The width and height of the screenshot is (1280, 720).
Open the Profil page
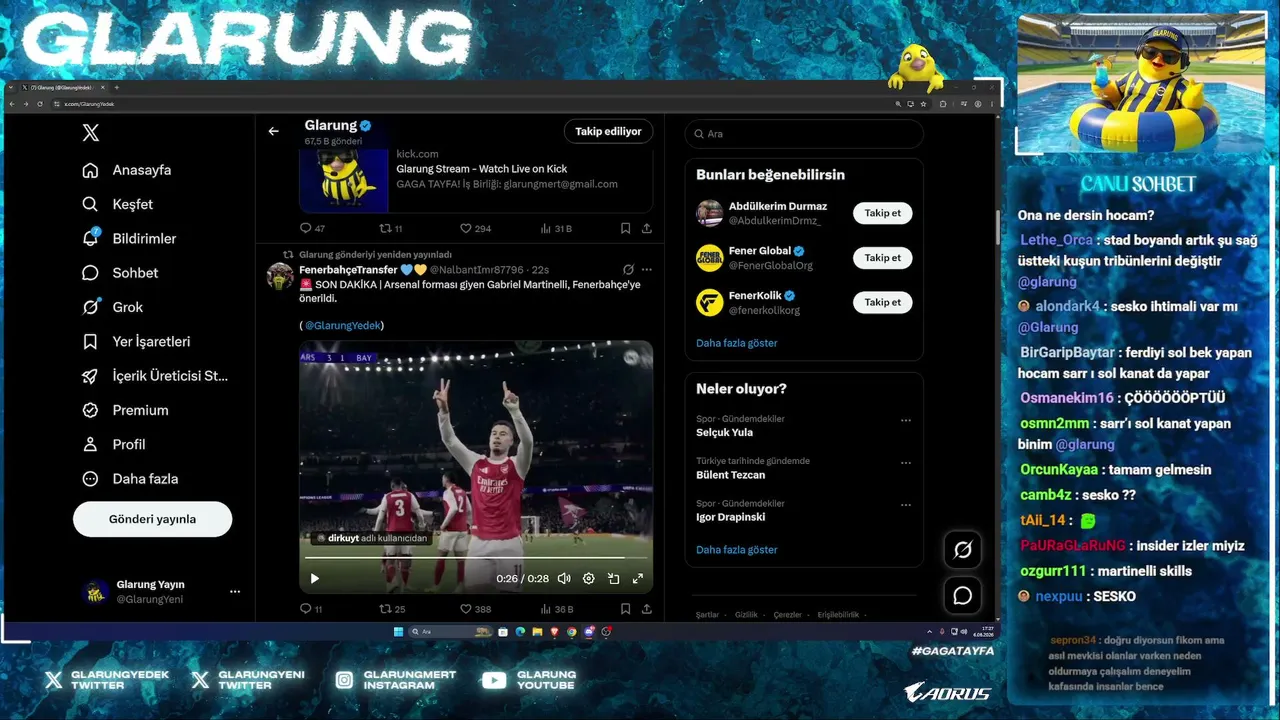114,444
